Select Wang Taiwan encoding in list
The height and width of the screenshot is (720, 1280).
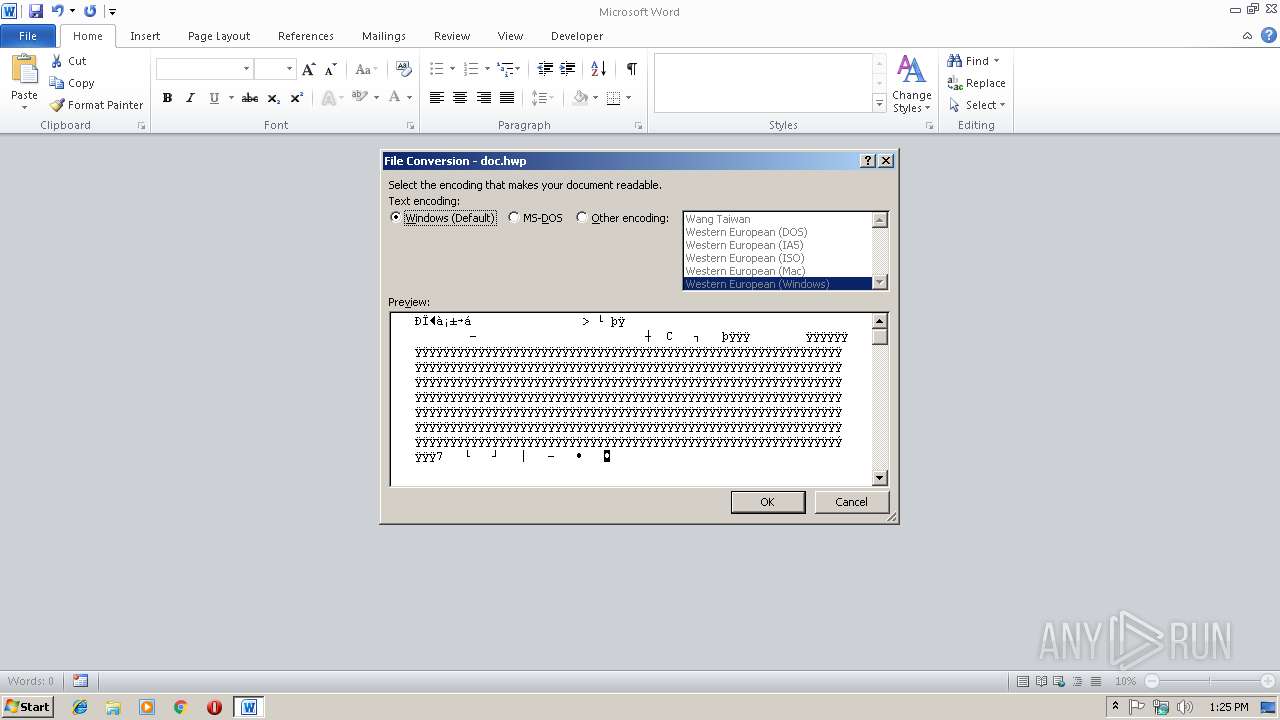(718, 219)
